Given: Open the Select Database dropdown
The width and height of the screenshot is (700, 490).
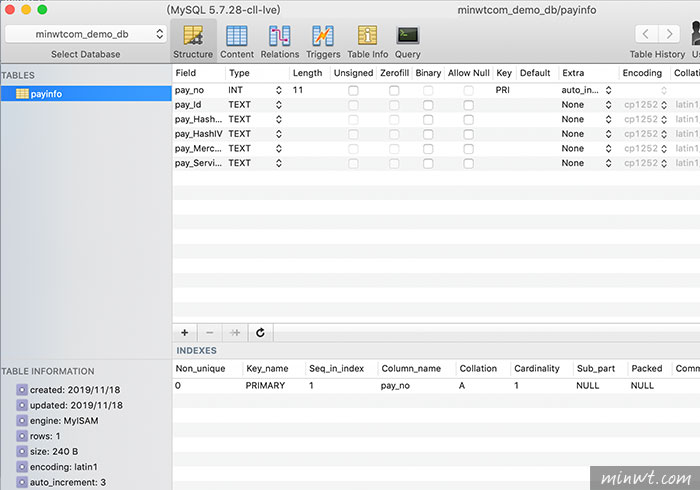Looking at the screenshot, I should tap(86, 34).
